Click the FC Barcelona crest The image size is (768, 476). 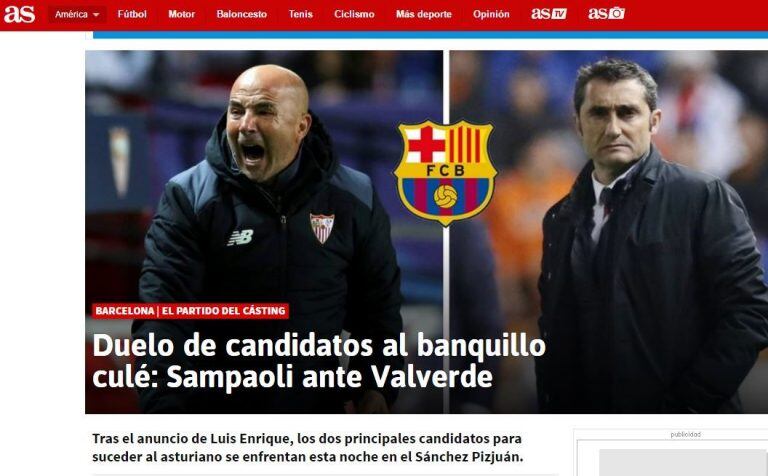[445, 173]
